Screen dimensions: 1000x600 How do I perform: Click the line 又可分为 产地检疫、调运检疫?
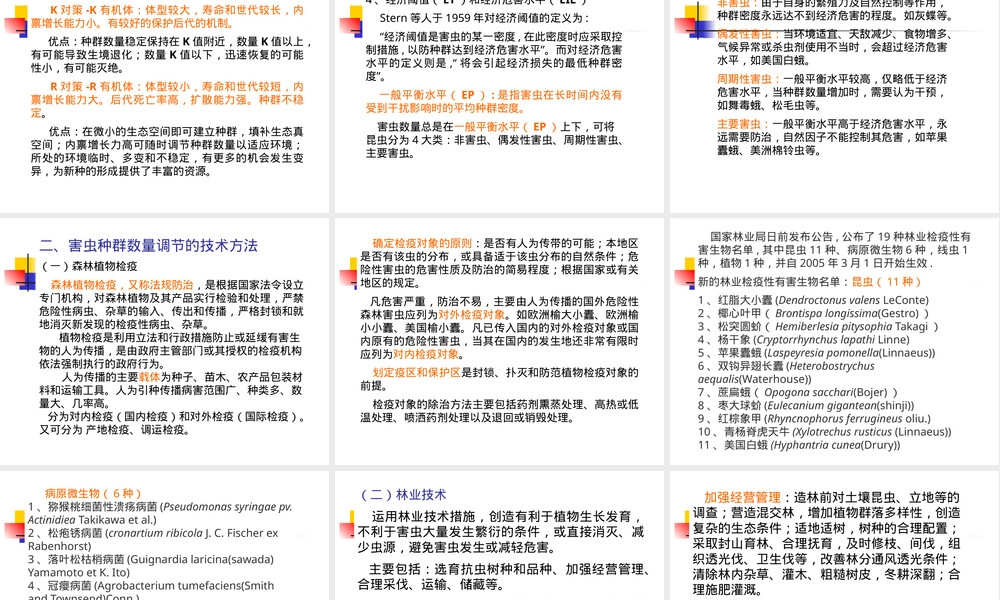tap(114, 430)
